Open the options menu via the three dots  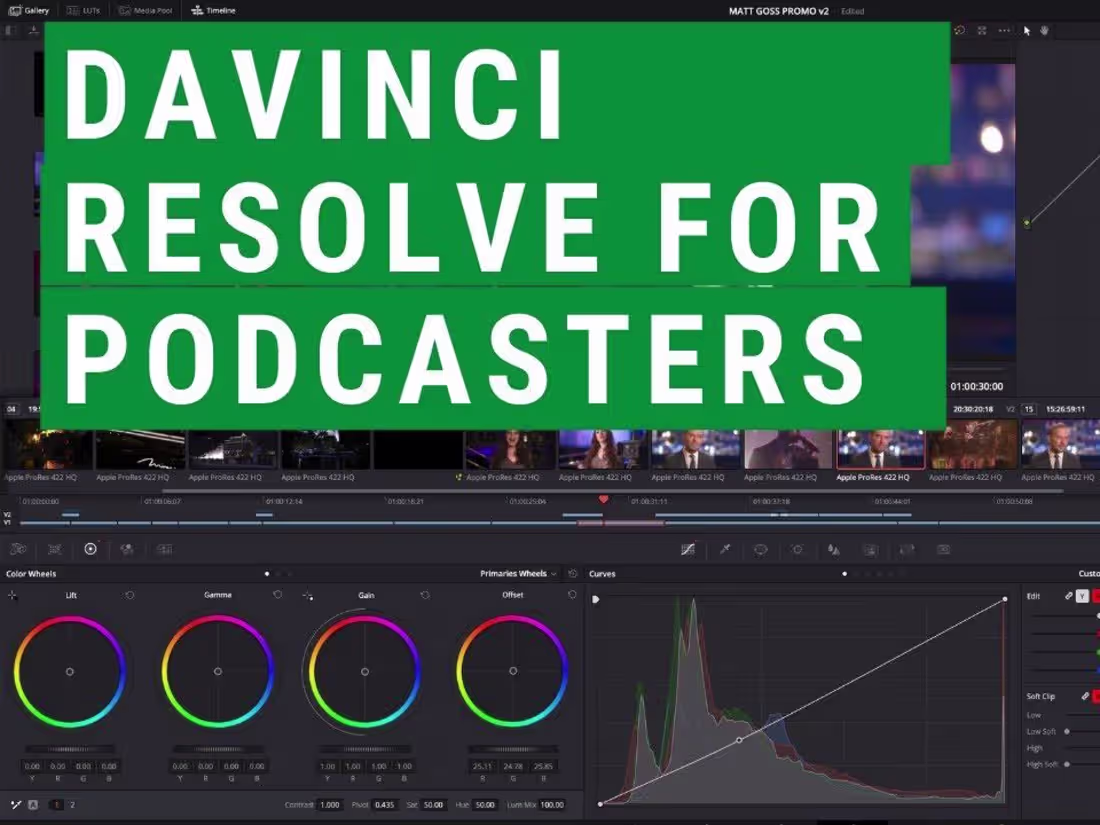coord(1003,30)
